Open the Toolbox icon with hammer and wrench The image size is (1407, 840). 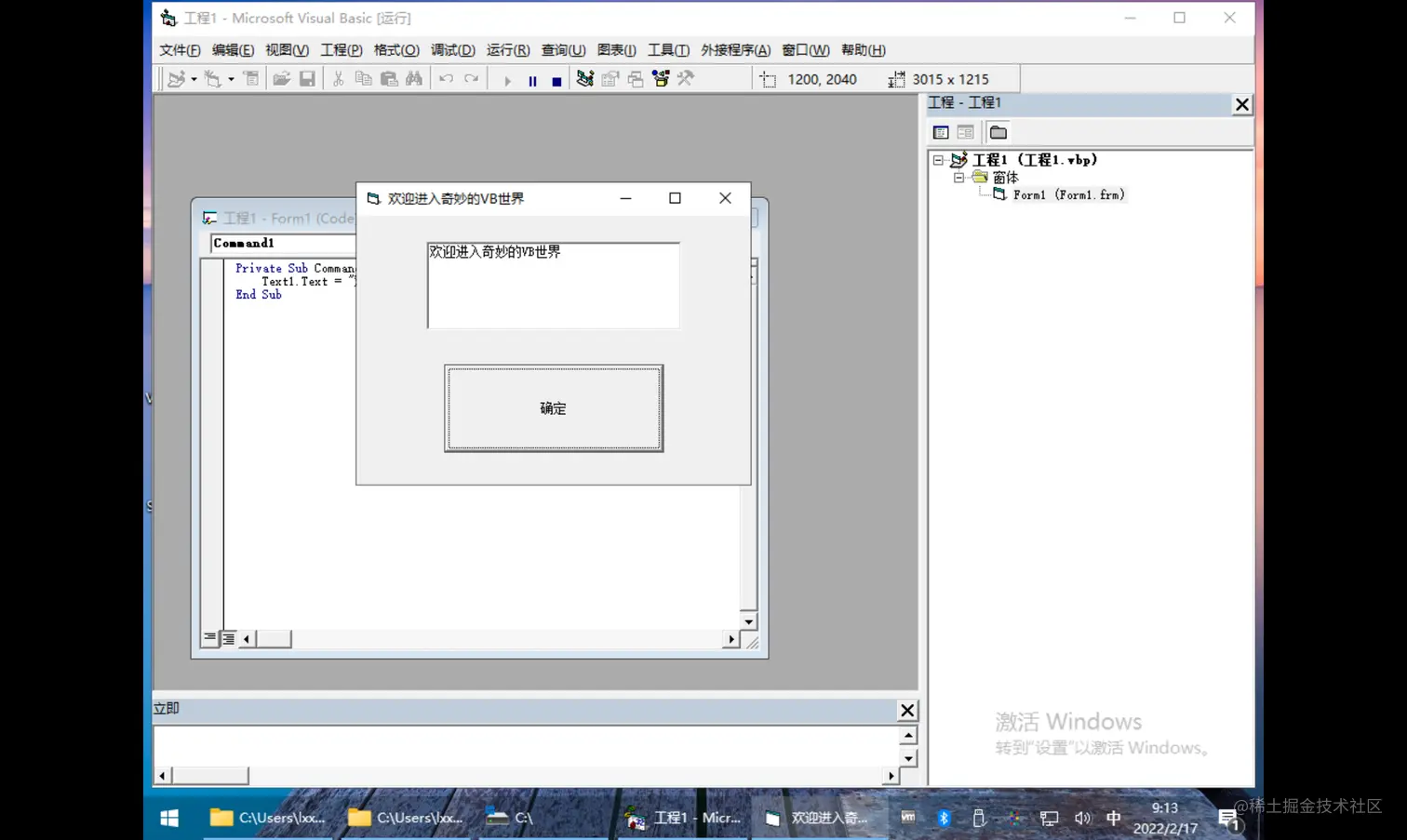(x=686, y=79)
